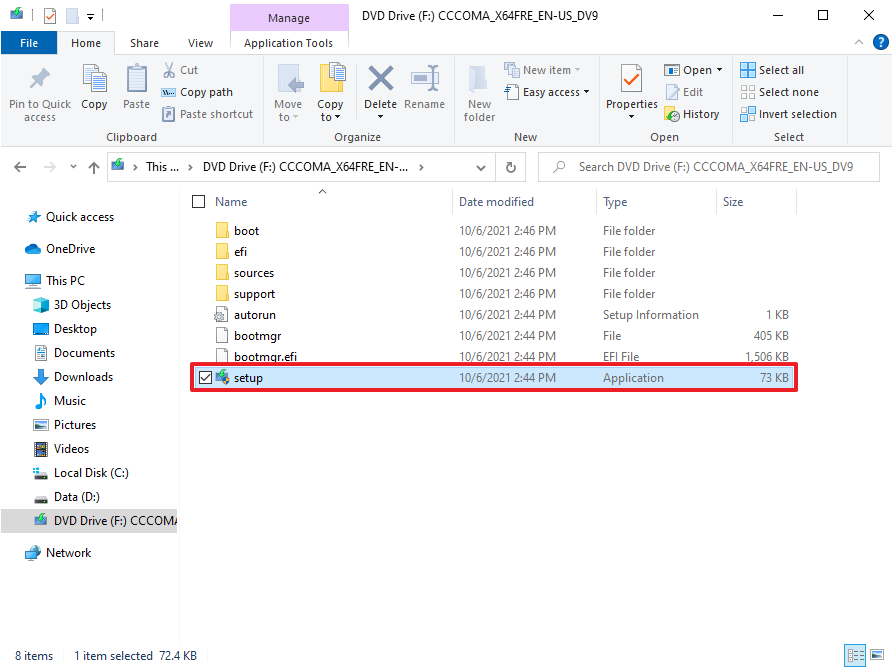893x668 pixels.
Task: Select the bootmgr.efi file
Action: click(493, 356)
